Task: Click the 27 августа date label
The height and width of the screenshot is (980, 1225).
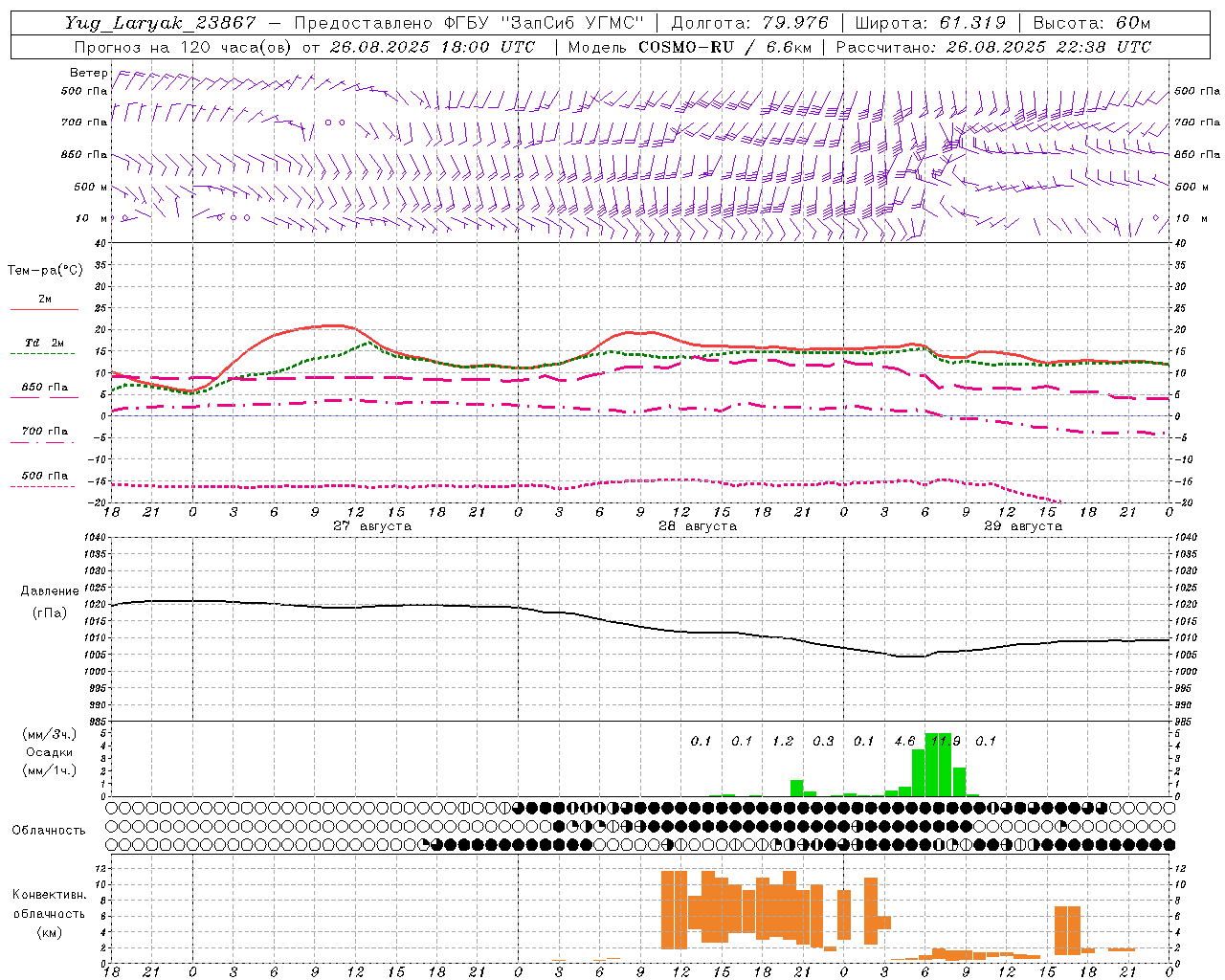Action: tap(372, 526)
